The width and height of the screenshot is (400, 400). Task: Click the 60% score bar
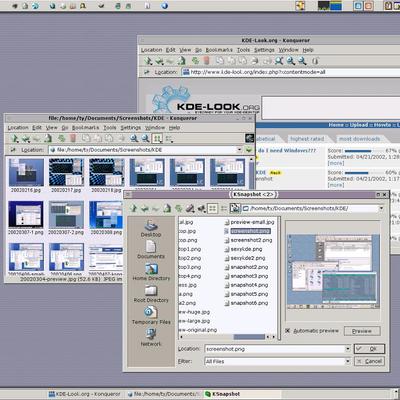coord(363,173)
